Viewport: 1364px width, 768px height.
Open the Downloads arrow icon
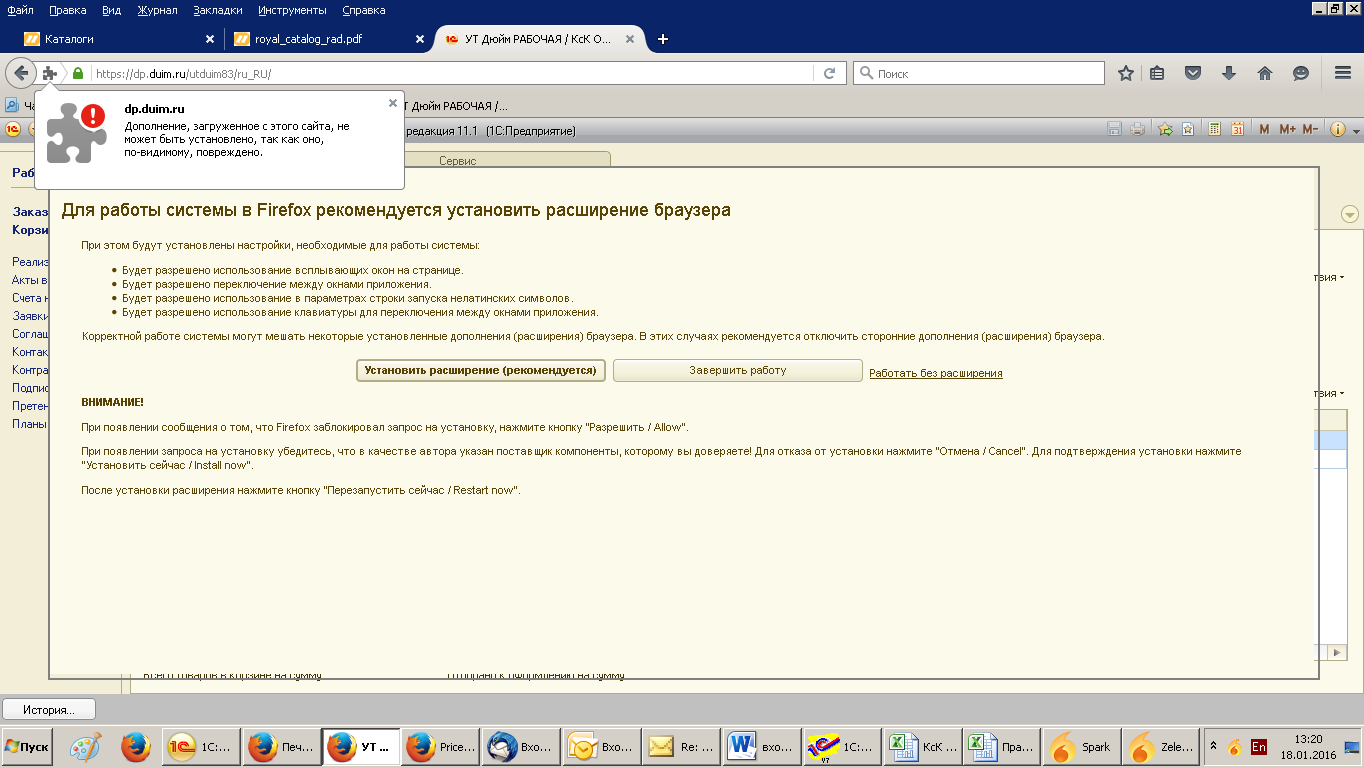1229,73
